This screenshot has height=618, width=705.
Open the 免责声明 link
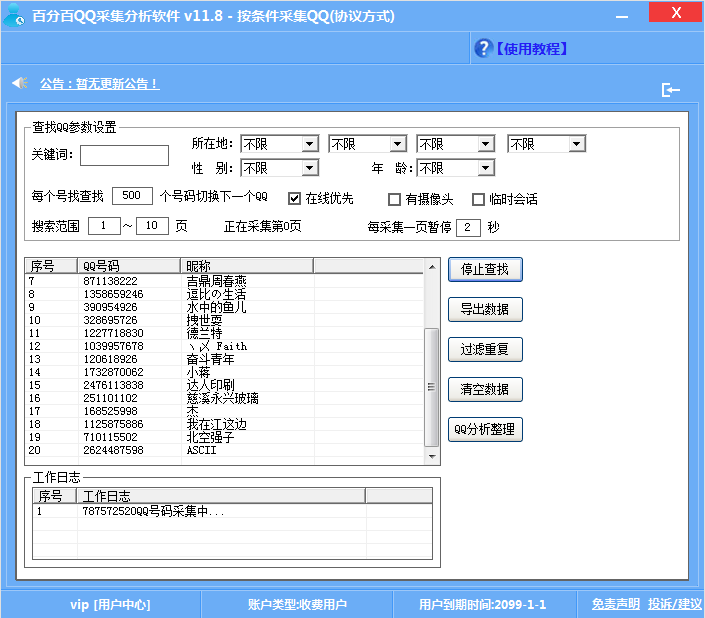pos(615,604)
